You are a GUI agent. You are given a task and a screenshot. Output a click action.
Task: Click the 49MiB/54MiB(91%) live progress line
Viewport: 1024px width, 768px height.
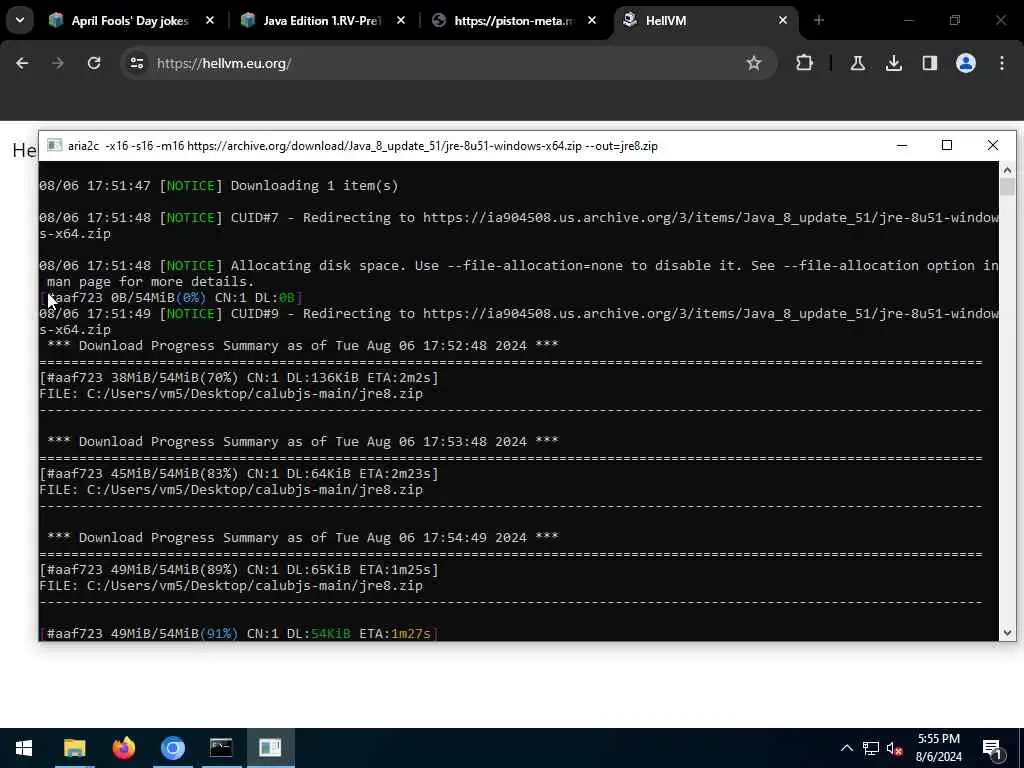click(x=239, y=633)
